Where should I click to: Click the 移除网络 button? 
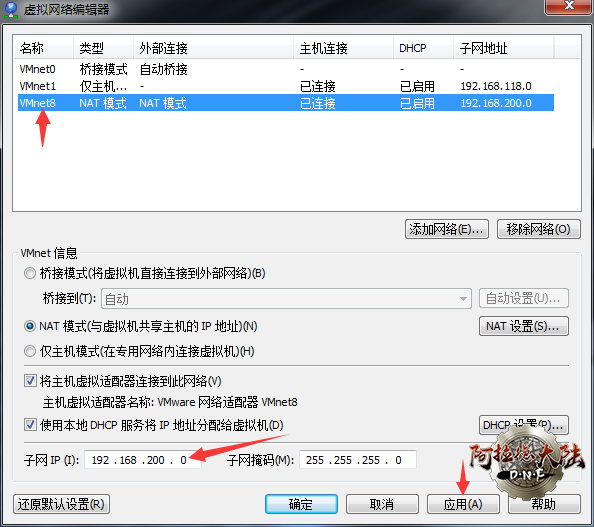coord(538,229)
